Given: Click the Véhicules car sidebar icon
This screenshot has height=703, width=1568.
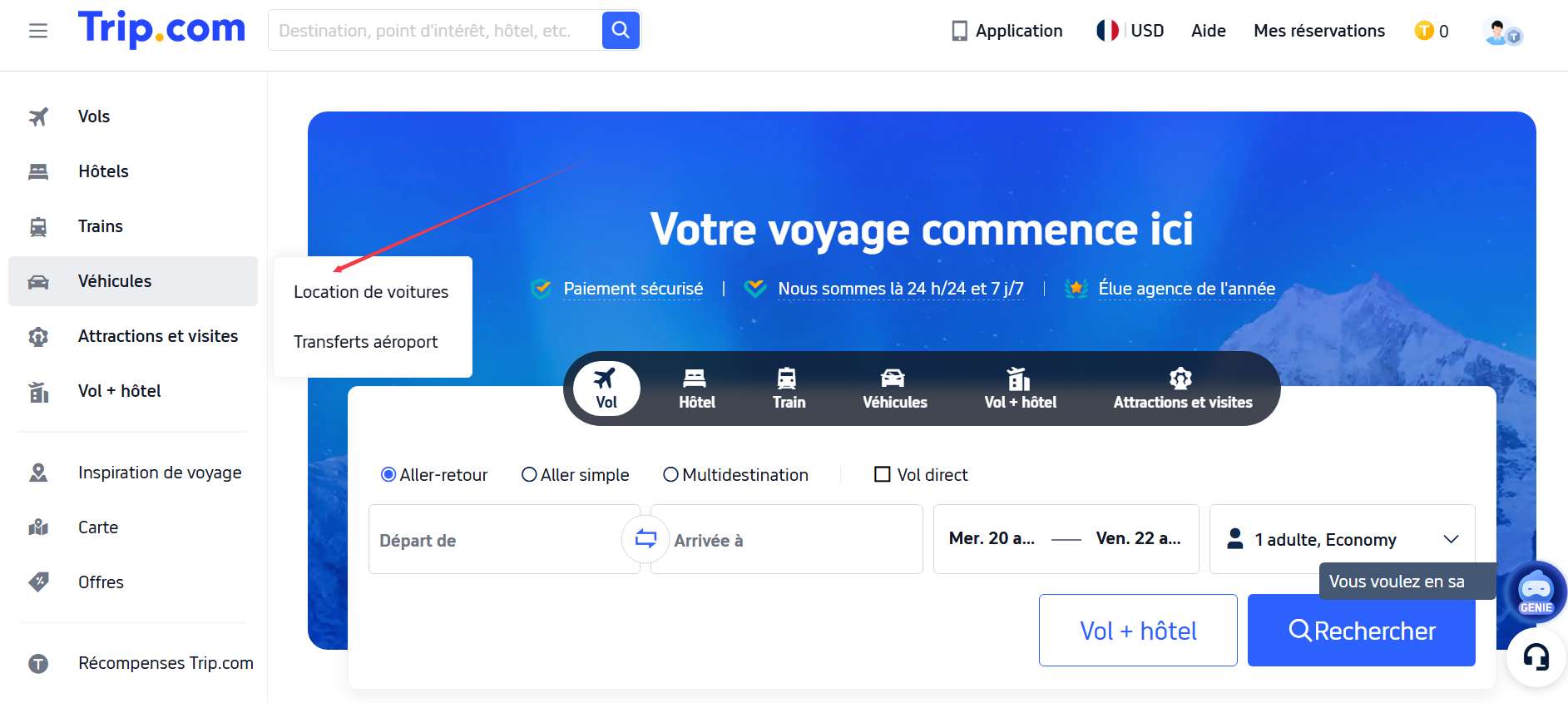Looking at the screenshot, I should [38, 281].
